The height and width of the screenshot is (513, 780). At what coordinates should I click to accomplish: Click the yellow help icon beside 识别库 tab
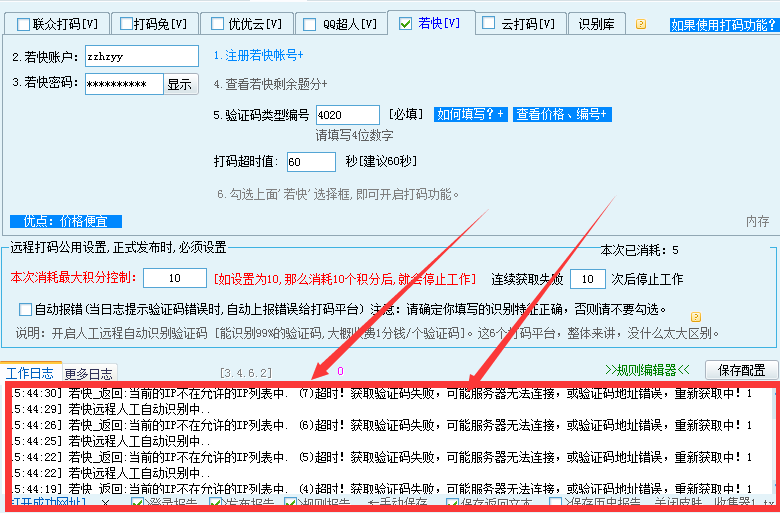pos(641,23)
